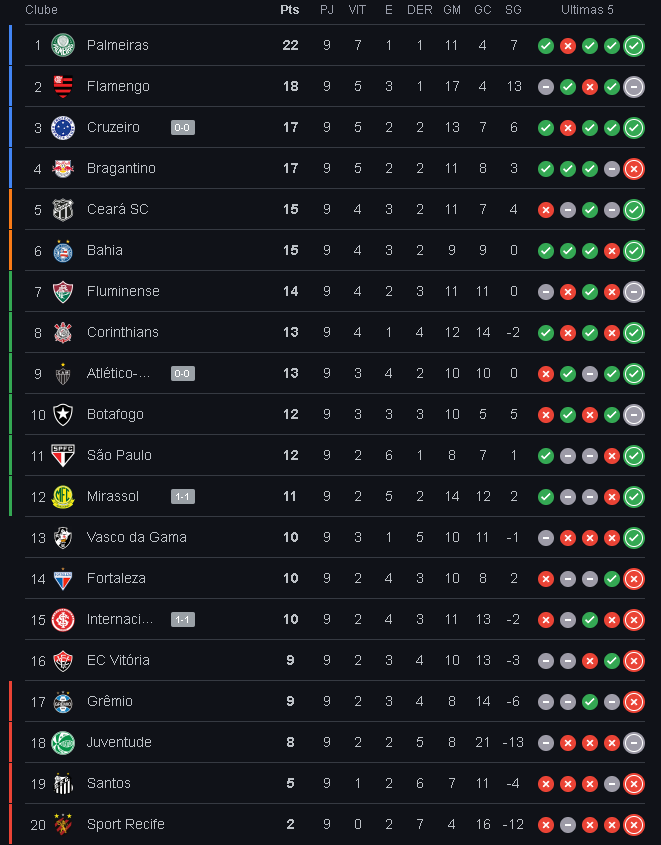Open the Vasco da Gama team link
Viewport: 661px width, 845px height.
[137, 537]
